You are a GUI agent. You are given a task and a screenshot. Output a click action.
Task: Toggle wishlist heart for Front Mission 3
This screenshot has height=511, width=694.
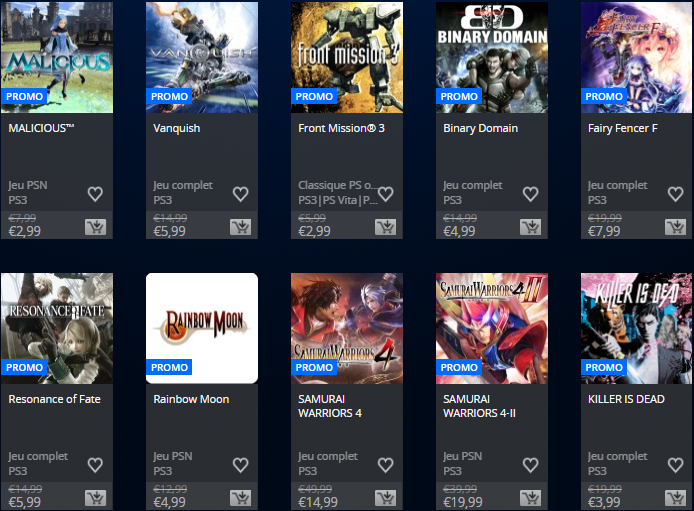[x=386, y=194]
